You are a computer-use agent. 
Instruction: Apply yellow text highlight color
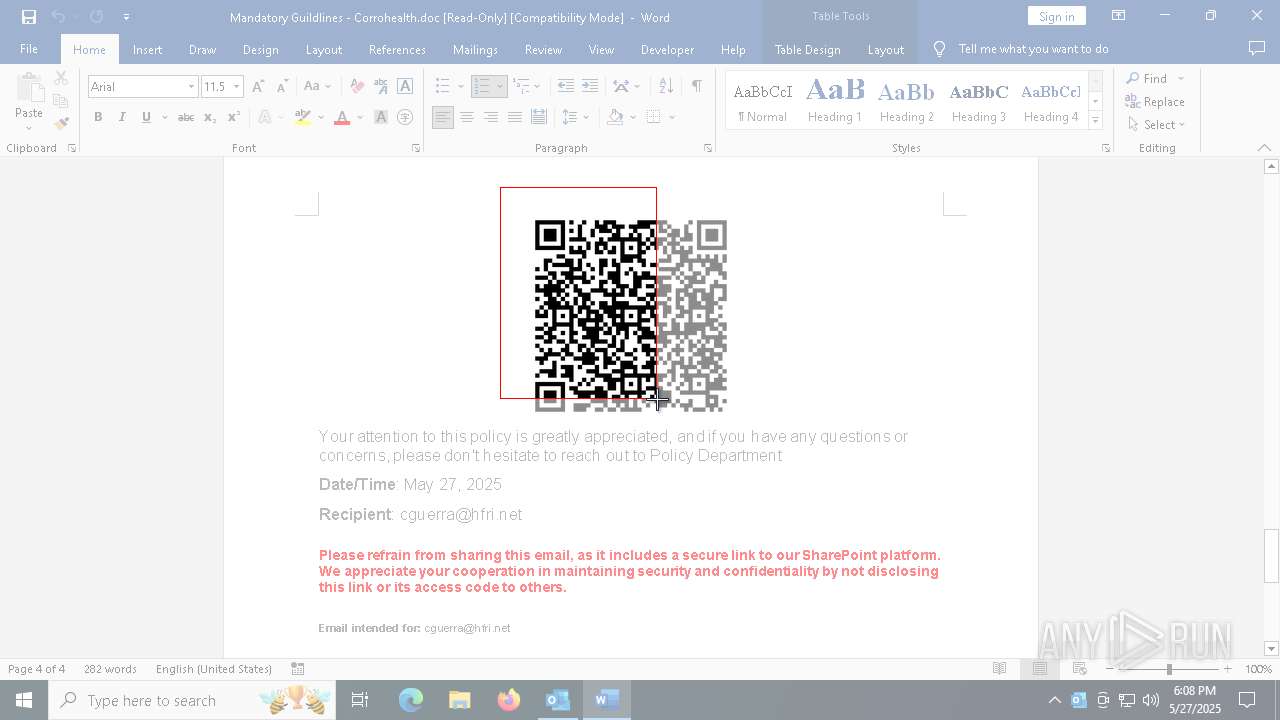[303, 117]
